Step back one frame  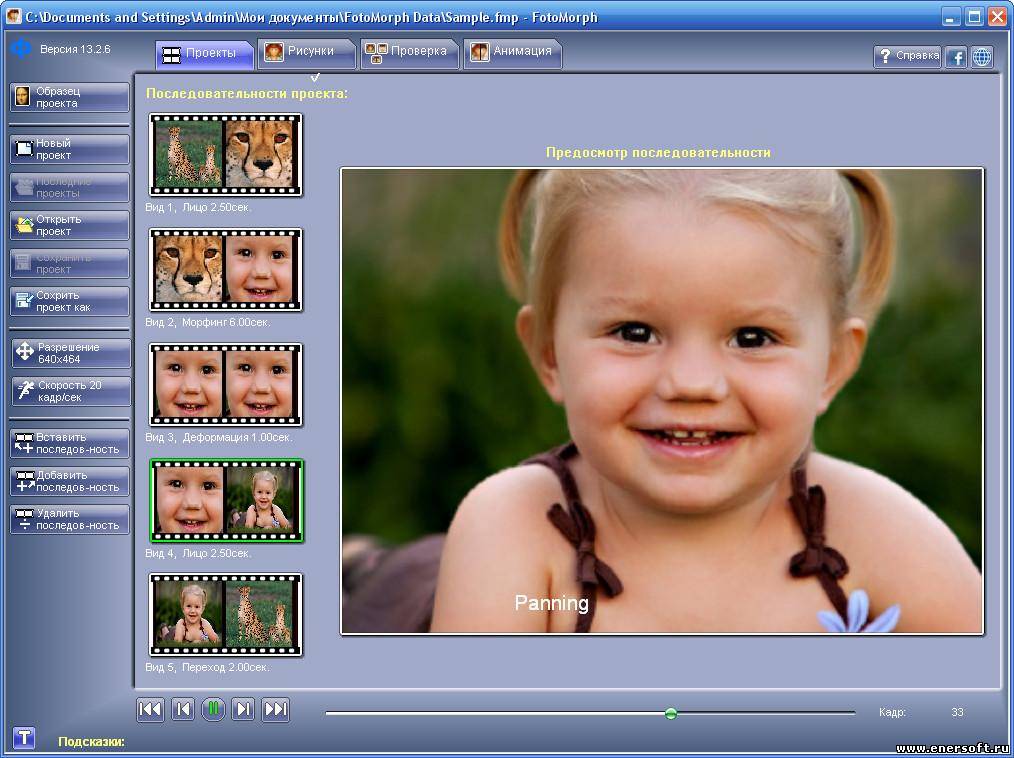click(182, 710)
